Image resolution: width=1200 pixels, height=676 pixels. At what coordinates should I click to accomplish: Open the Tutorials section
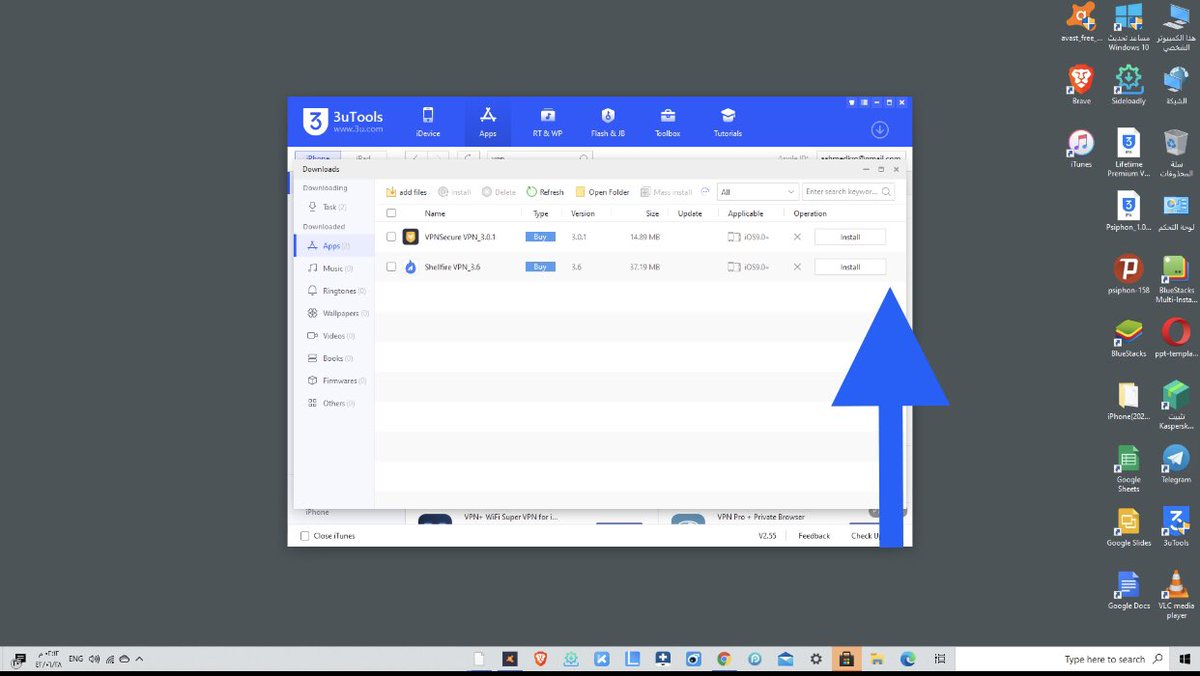727,122
